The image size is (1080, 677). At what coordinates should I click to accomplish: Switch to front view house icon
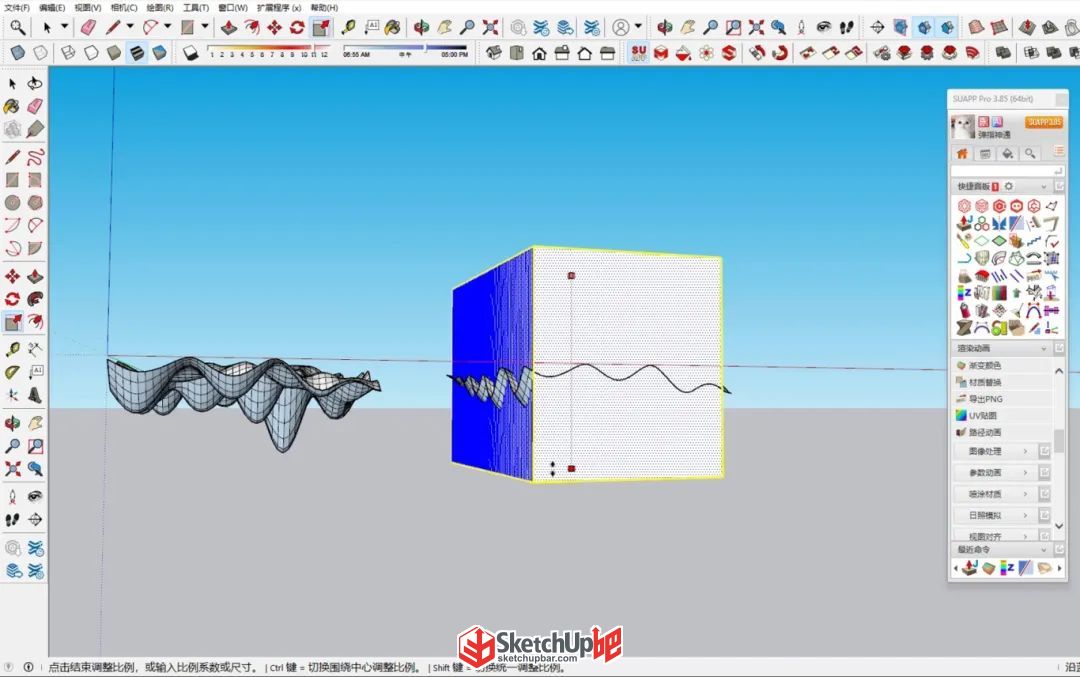(539, 53)
